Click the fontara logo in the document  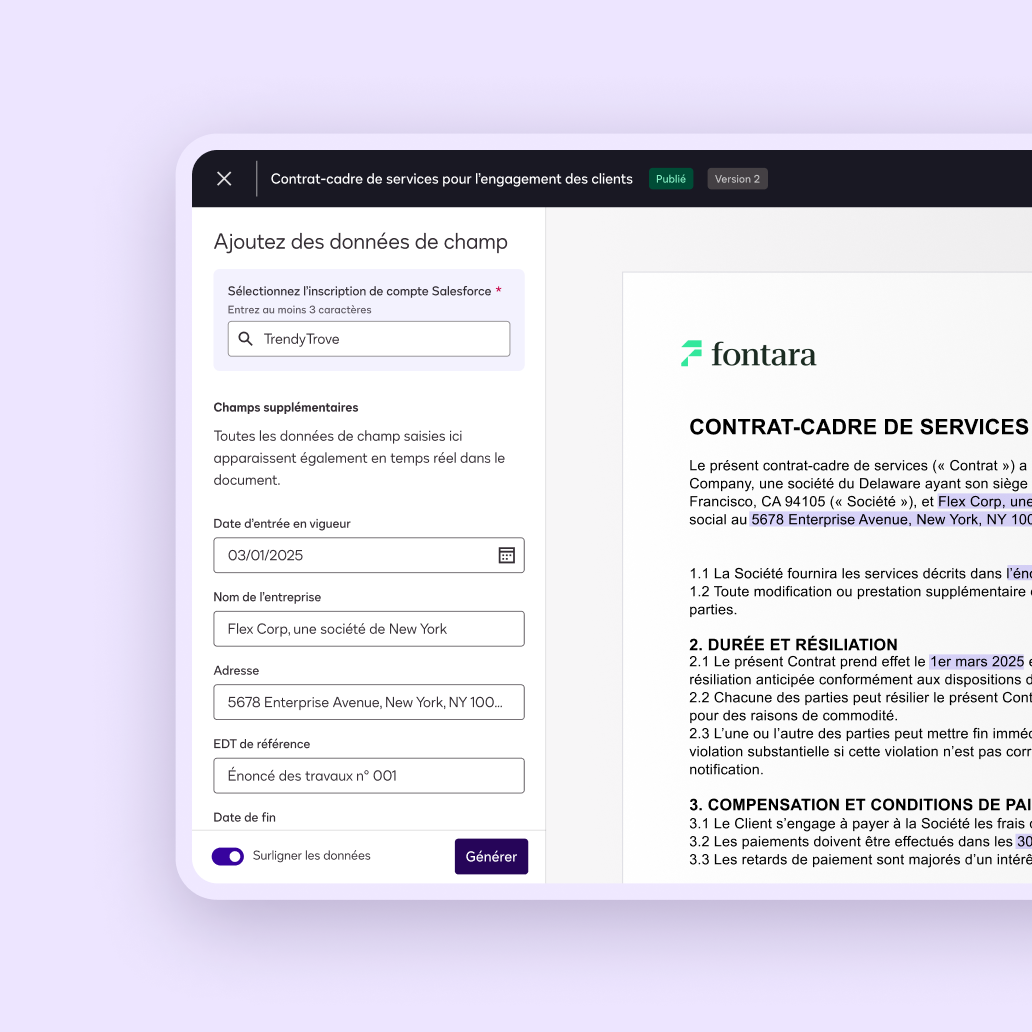tap(748, 354)
